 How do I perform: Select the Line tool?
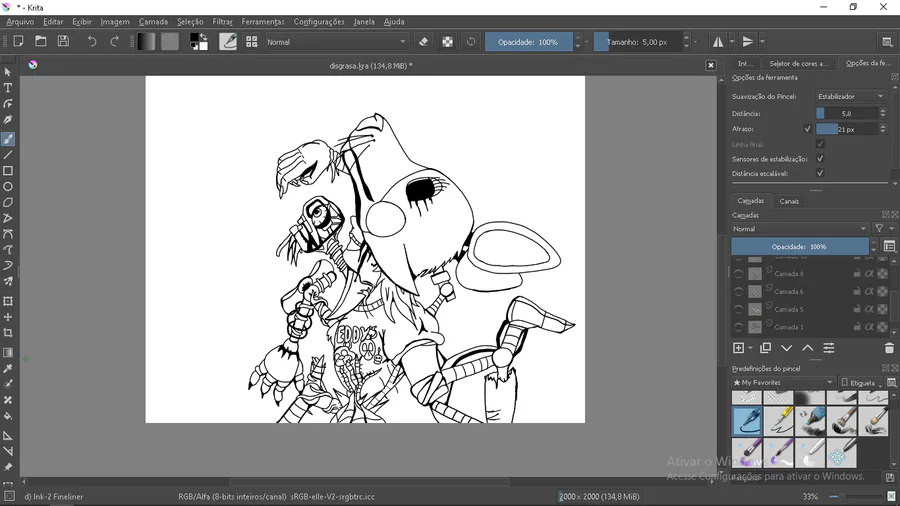coord(8,155)
